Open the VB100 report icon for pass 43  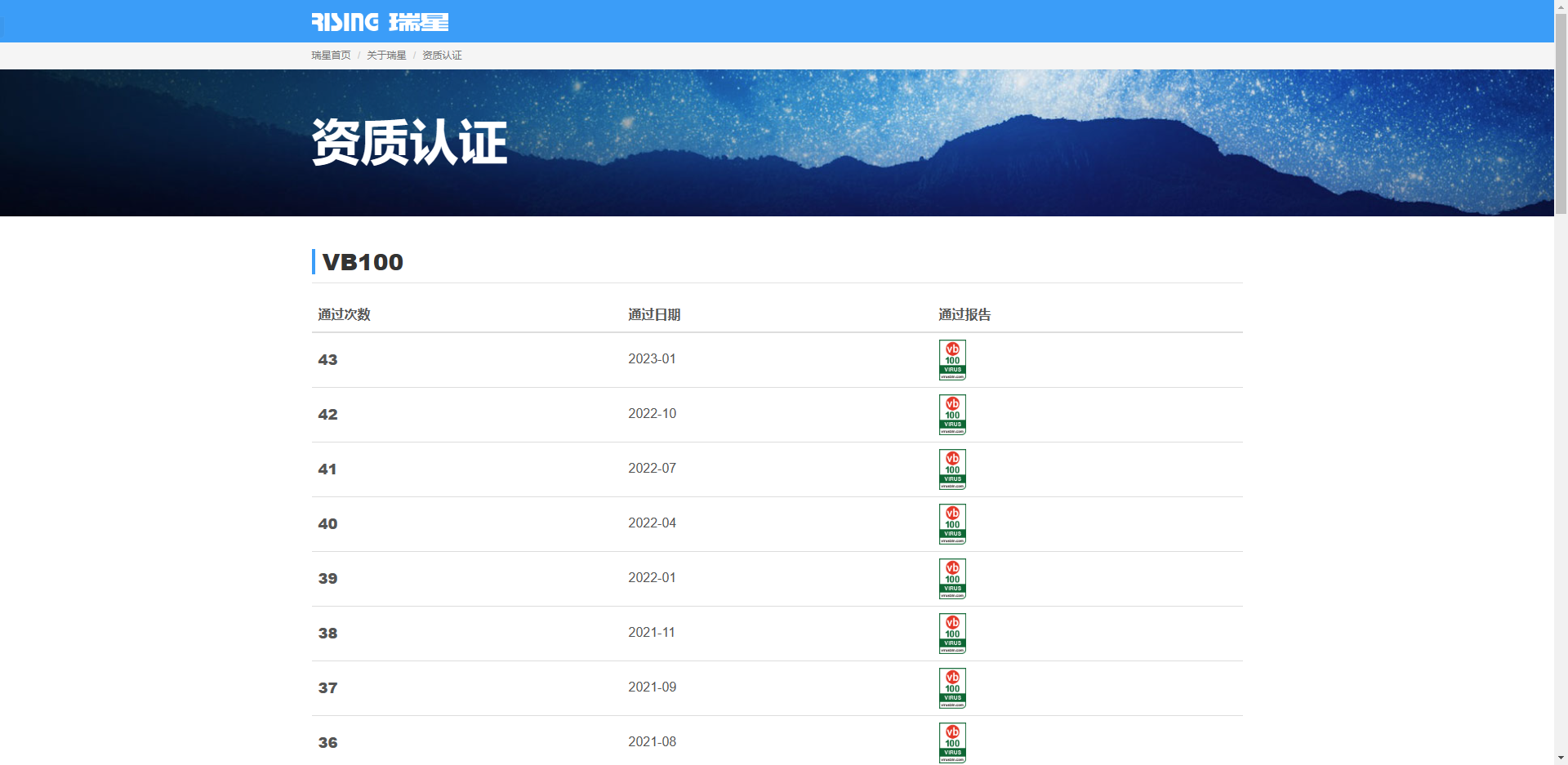pos(952,360)
